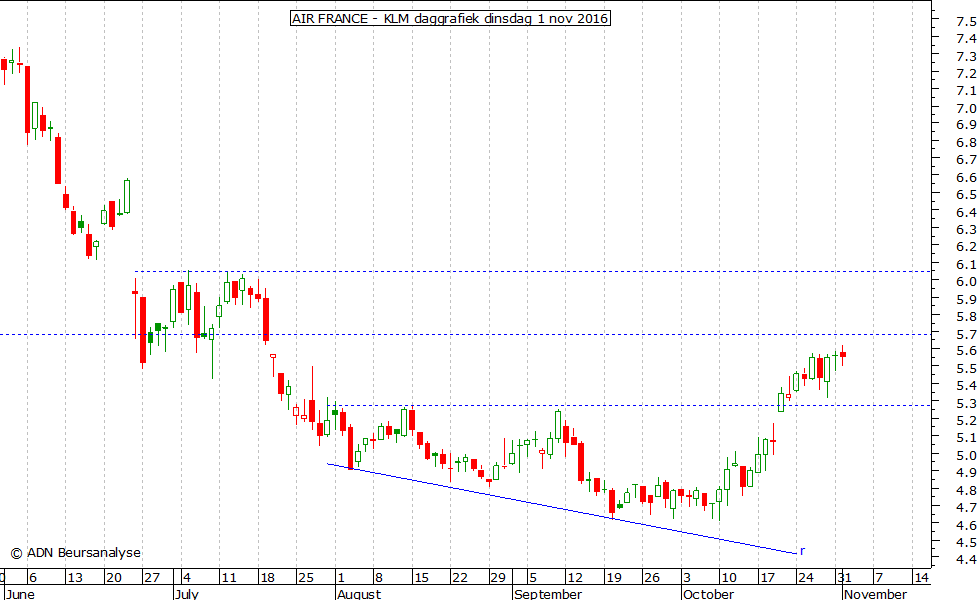Select the October month label
Screen dimensions: 979x600
pyautogui.click(x=708, y=594)
